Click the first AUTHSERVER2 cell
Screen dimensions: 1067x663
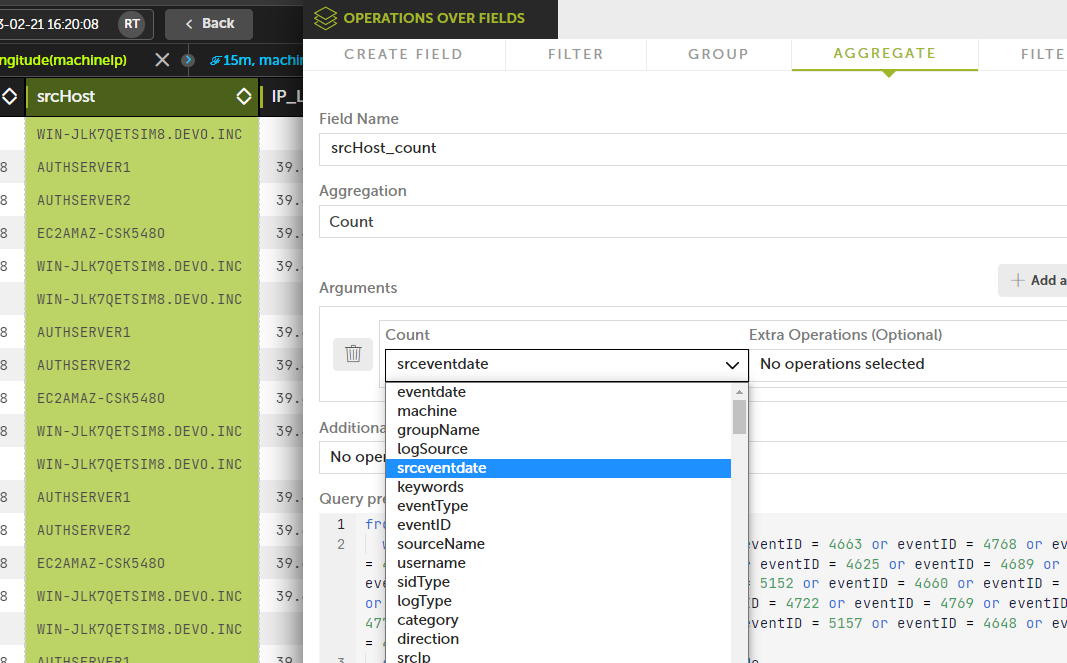(142, 201)
